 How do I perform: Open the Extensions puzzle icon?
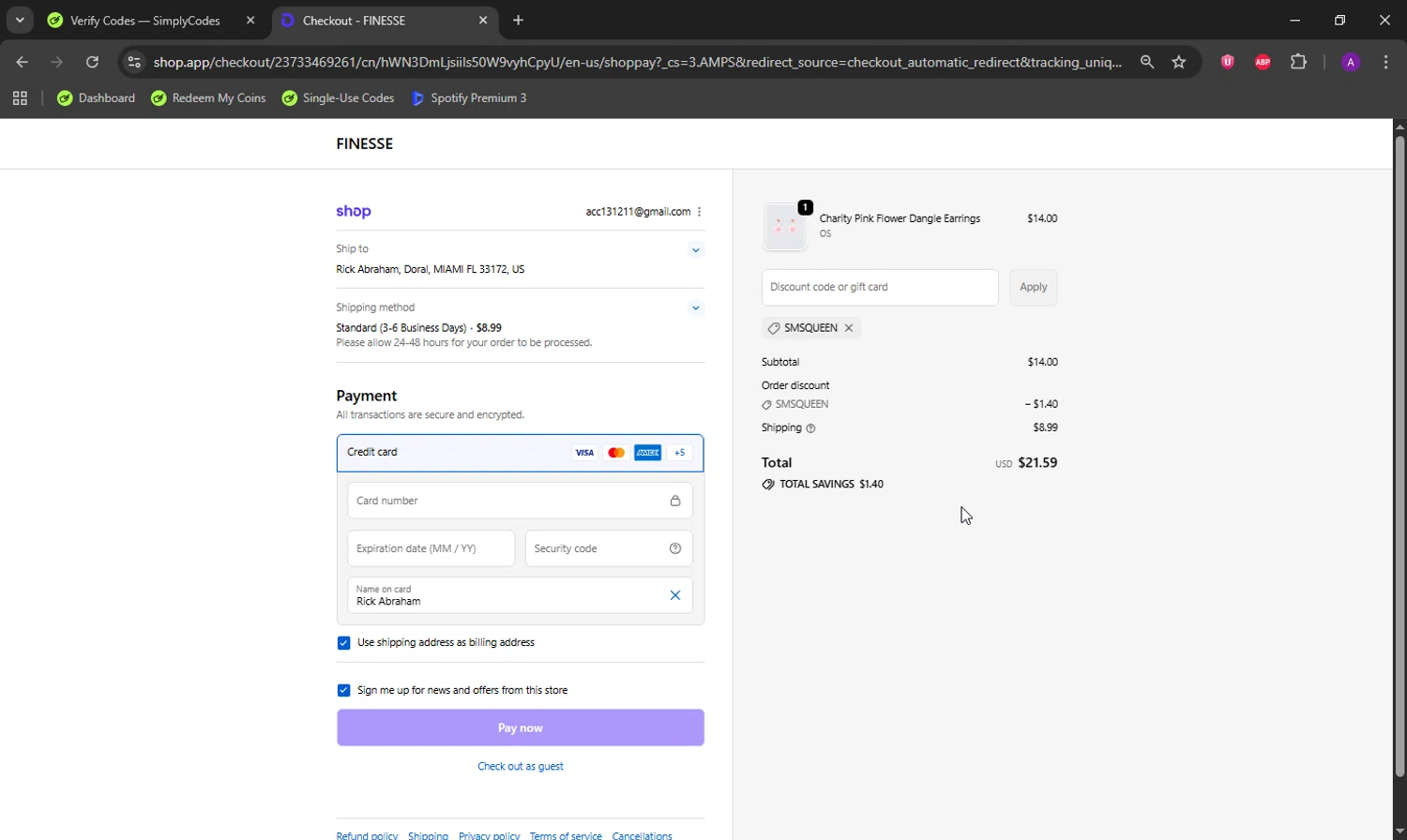(x=1298, y=62)
